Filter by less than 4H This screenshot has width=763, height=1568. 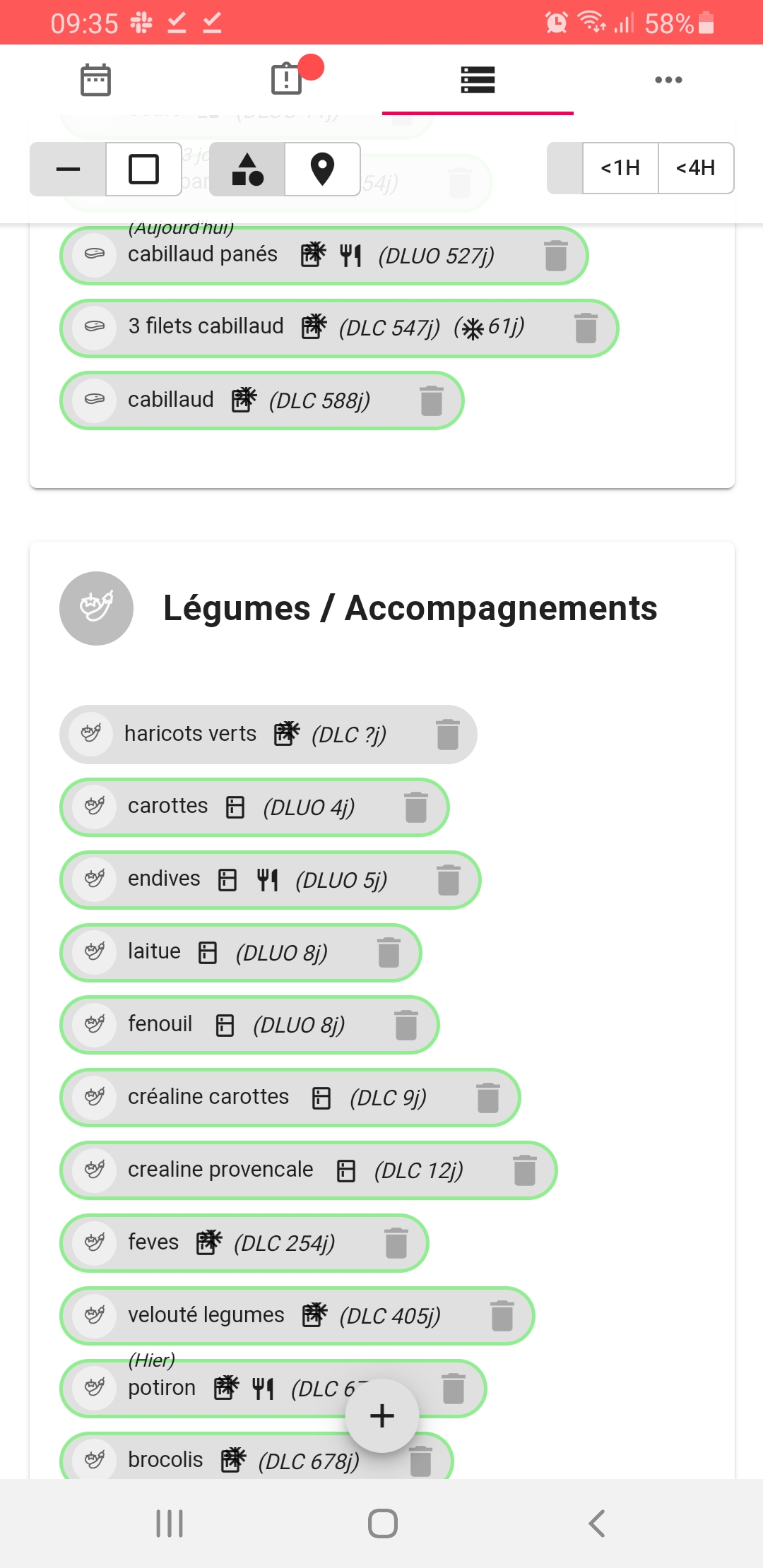(x=696, y=168)
